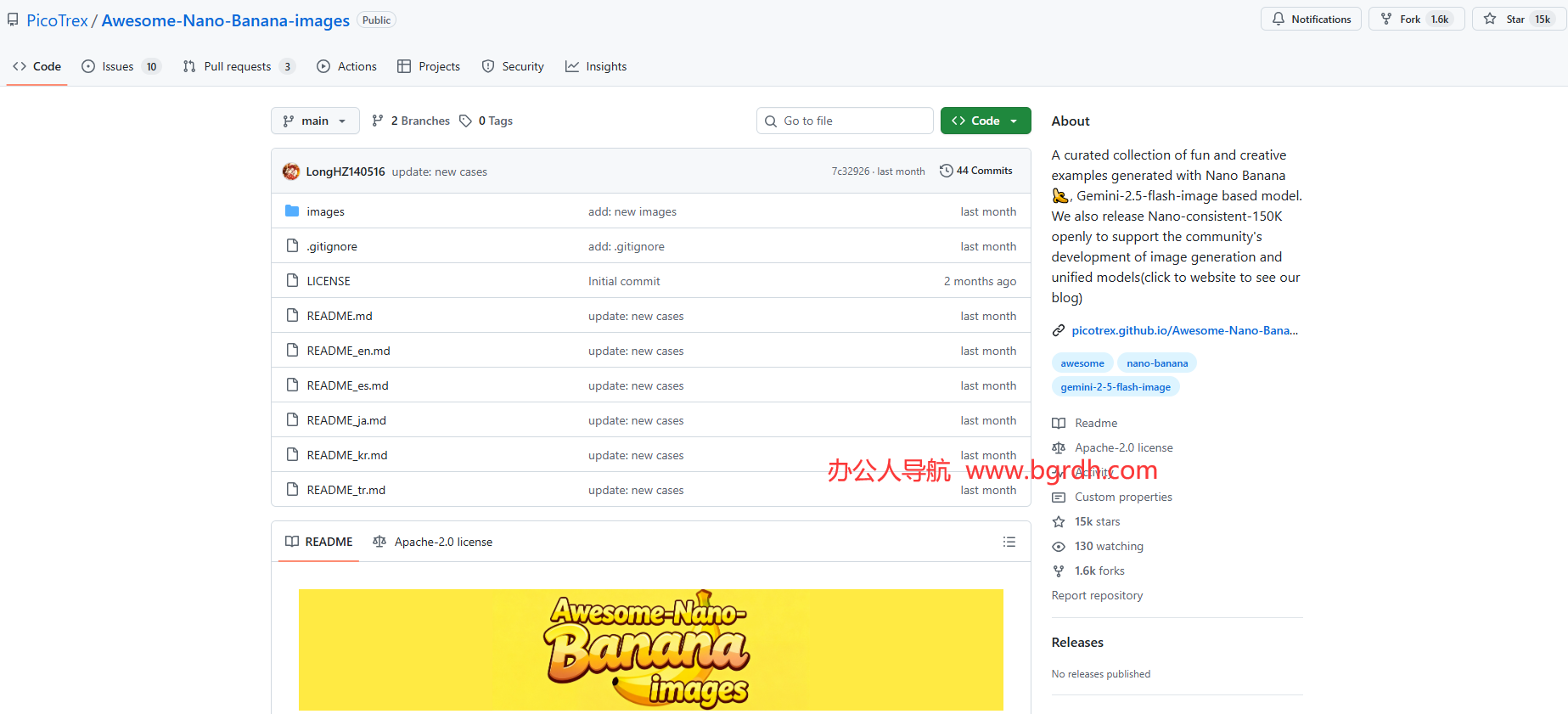Open the 2 Branches list

click(x=412, y=121)
